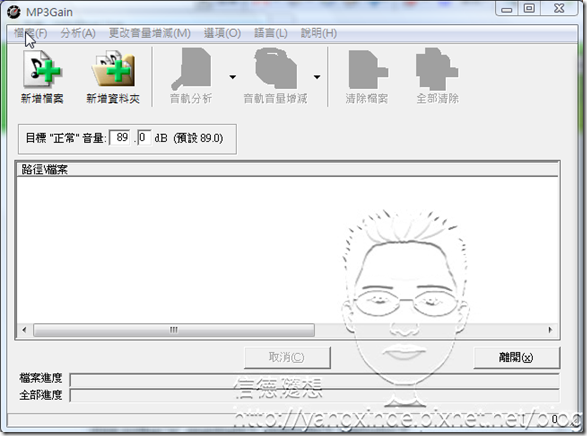Click the 全部進度 total progress bar
The width and height of the screenshot is (587, 436).
coord(314,396)
